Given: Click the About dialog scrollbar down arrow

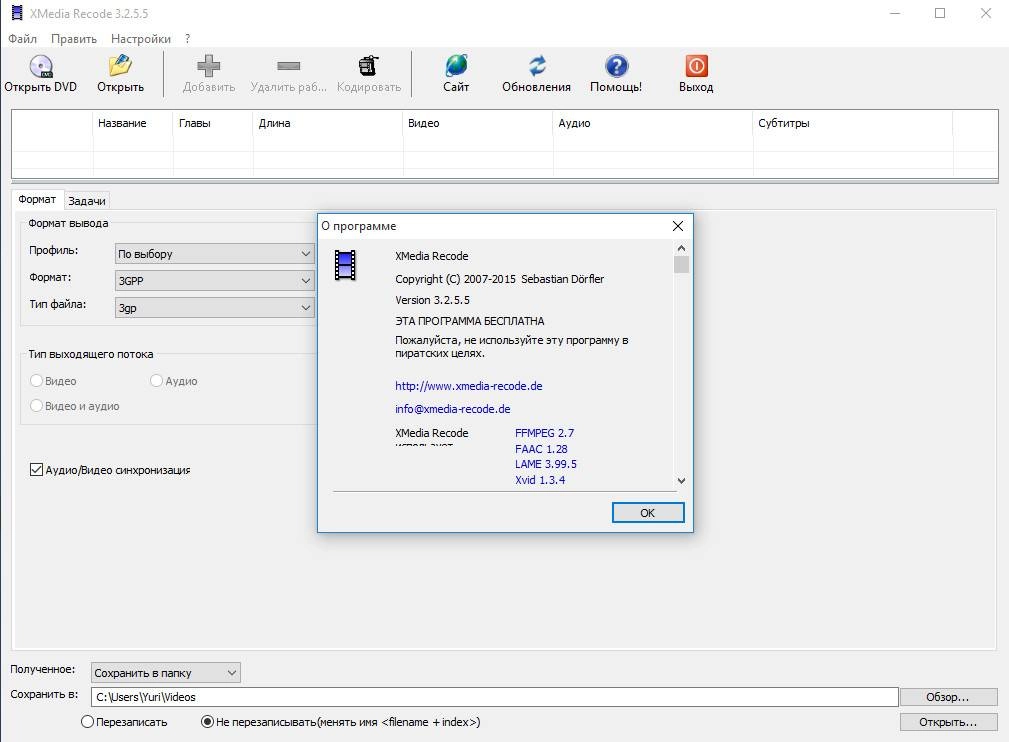Looking at the screenshot, I should click(681, 480).
